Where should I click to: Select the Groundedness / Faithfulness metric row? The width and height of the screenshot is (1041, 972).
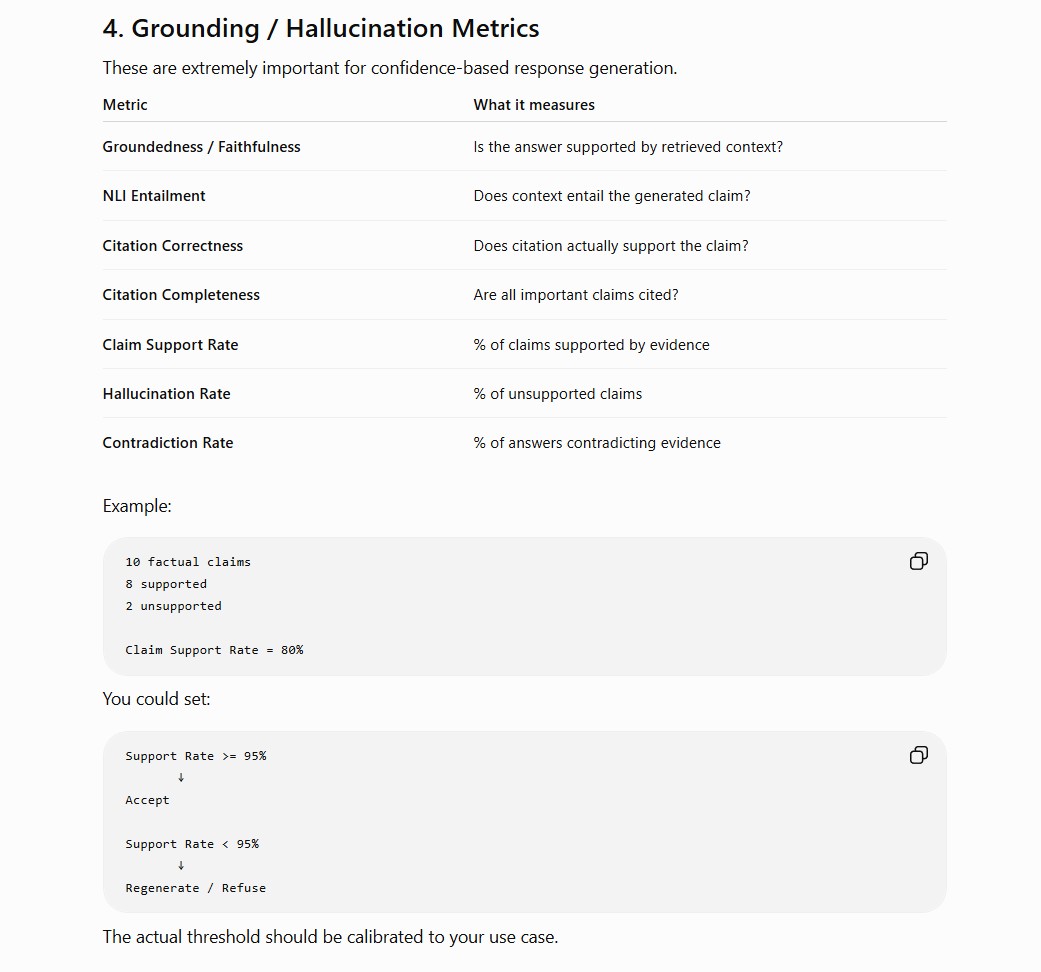point(524,147)
